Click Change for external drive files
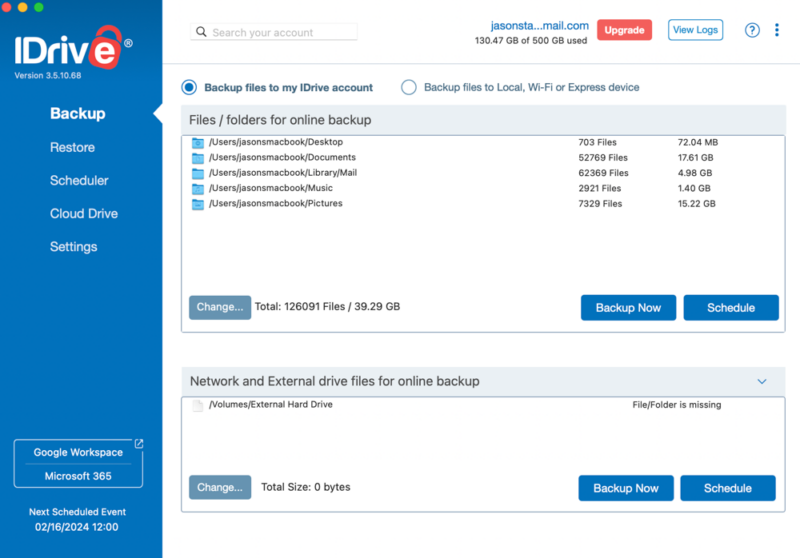The height and width of the screenshot is (558, 800). 220,487
